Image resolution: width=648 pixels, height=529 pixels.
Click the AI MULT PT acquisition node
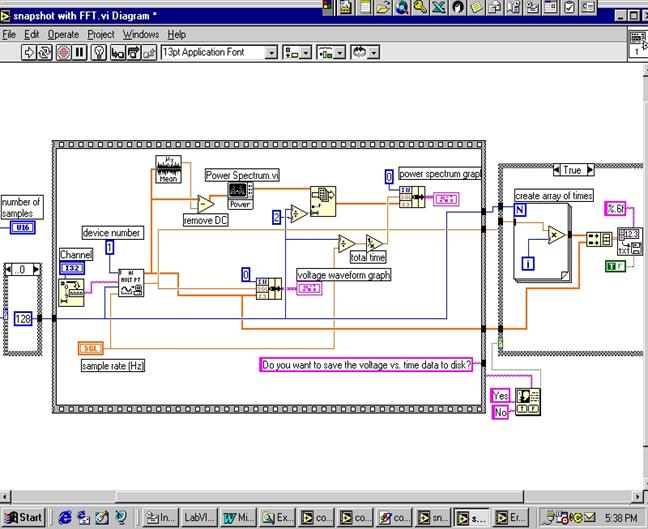point(131,283)
